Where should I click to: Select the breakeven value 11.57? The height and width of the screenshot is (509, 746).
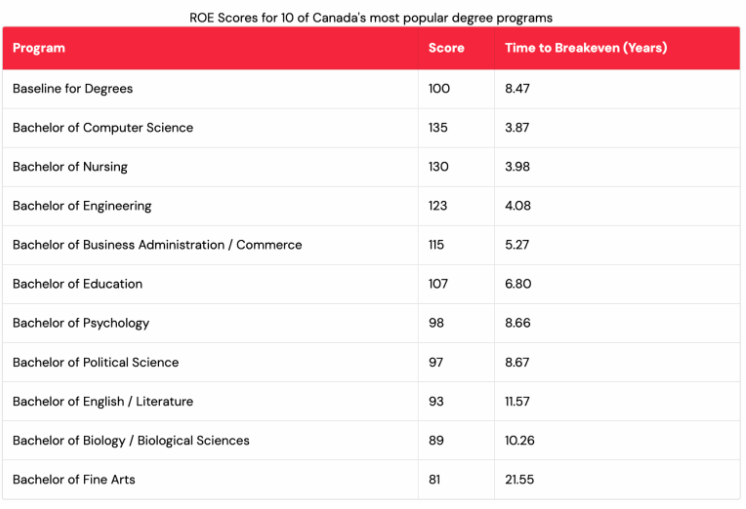517,401
